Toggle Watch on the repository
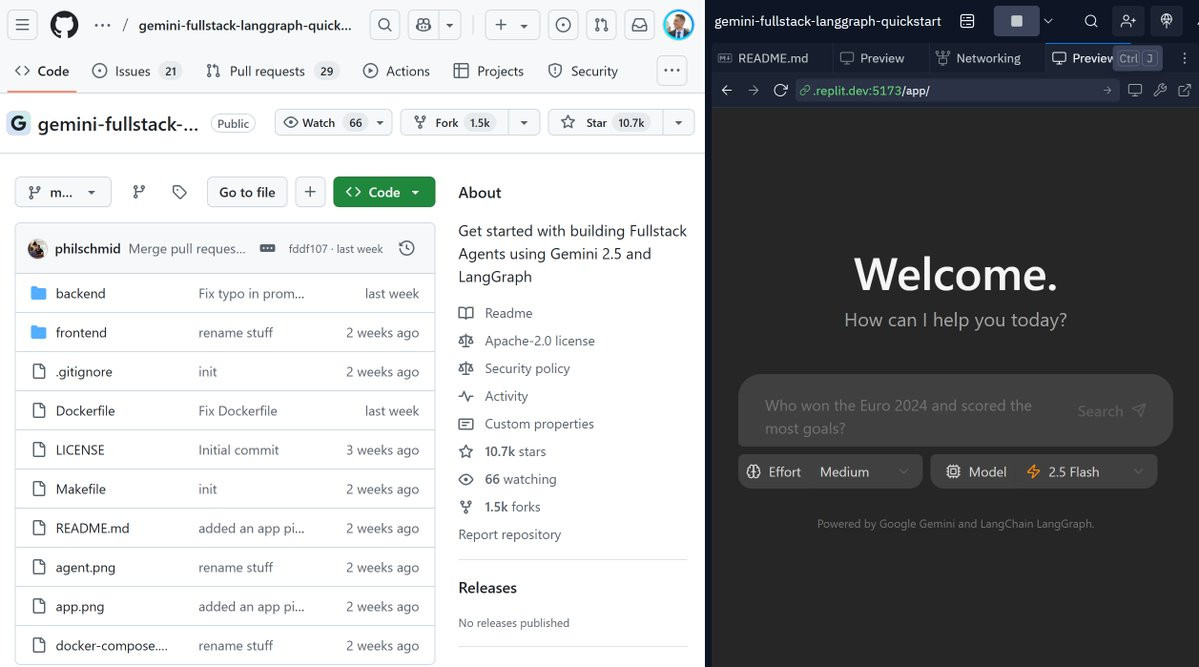 [x=321, y=122]
